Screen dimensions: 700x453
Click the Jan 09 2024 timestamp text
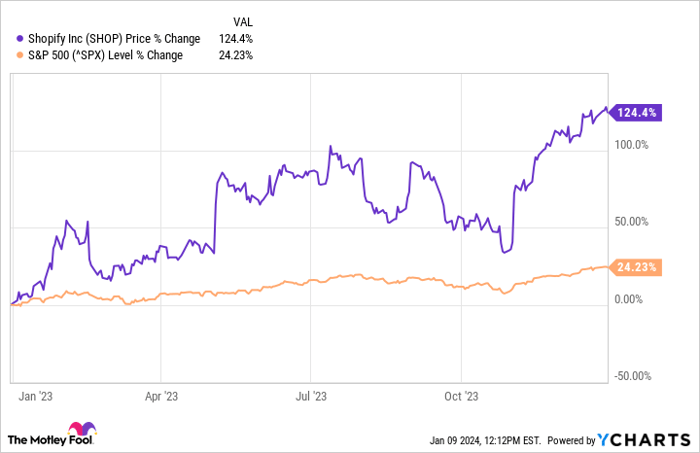(485, 441)
